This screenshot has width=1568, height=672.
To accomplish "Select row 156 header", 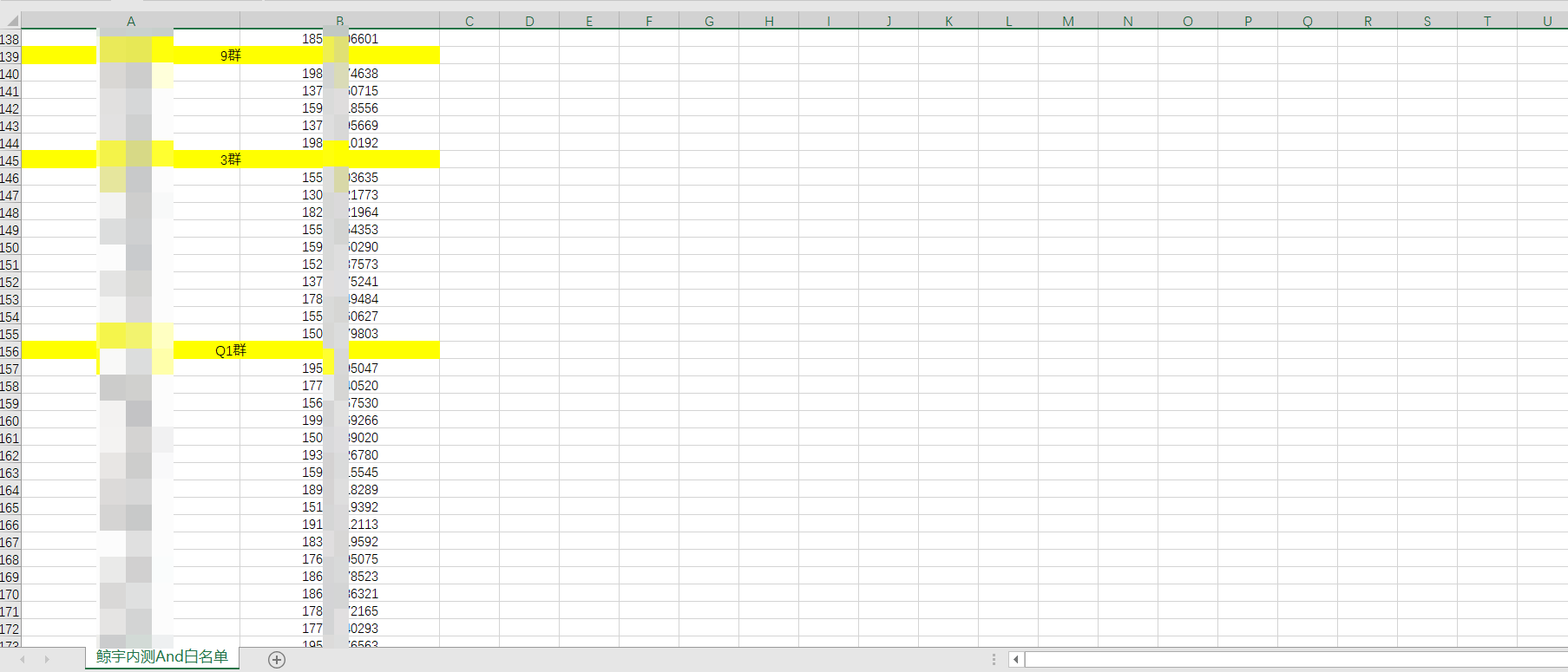I will (x=10, y=351).
